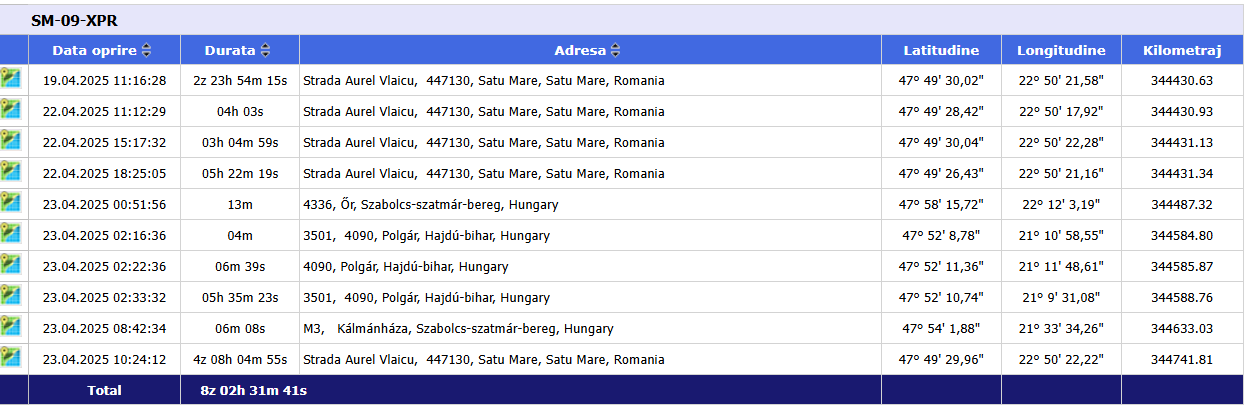The image size is (1248, 405).
Task: View map for the 23.04.2025 10:24:12 stop
Action: pos(11,358)
